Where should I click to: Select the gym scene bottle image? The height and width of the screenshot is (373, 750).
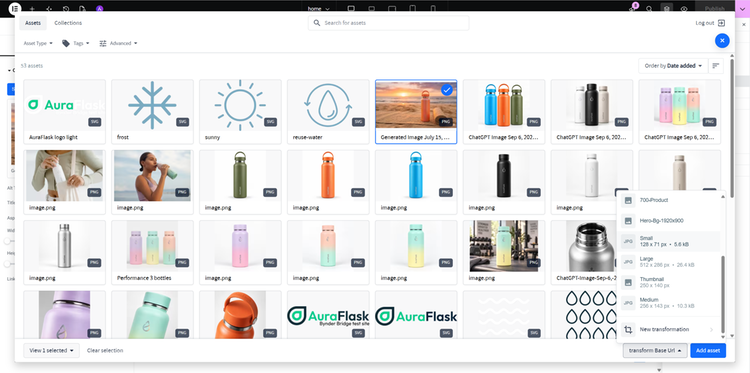(504, 252)
